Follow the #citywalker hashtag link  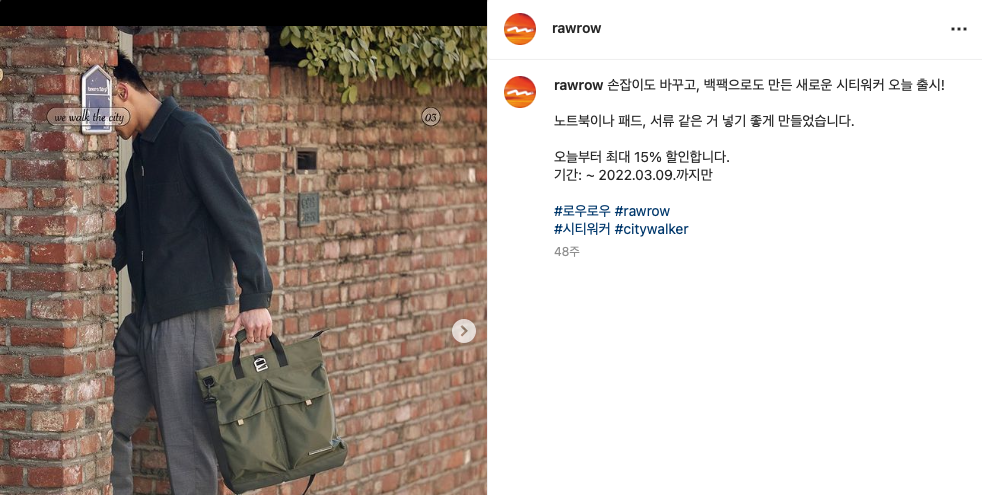point(651,229)
